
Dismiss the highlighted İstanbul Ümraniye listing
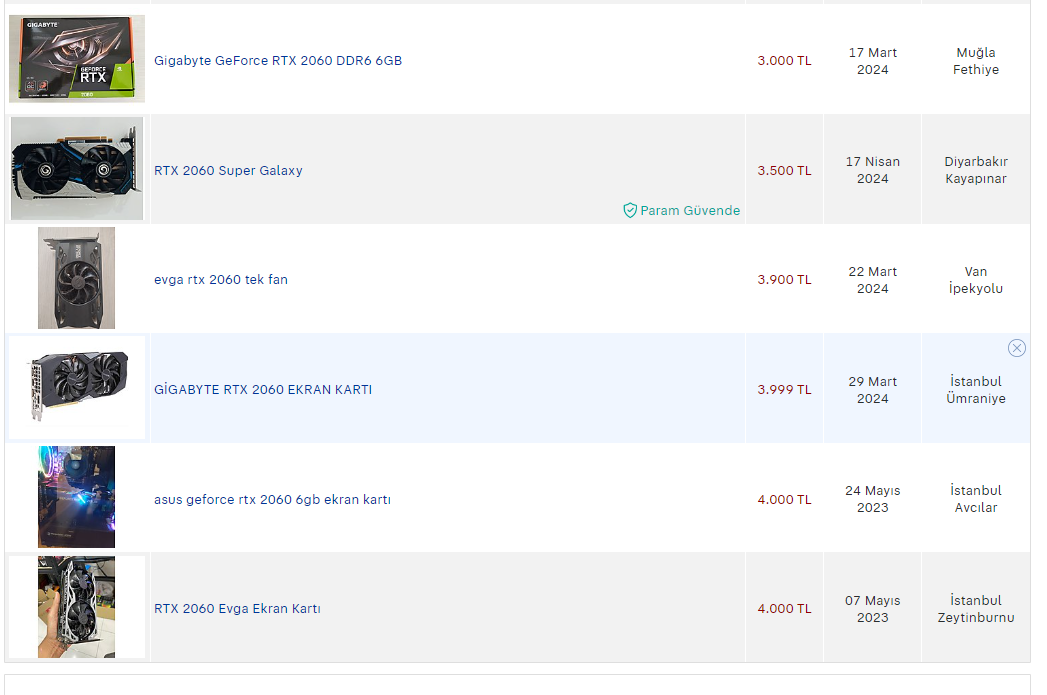(1016, 348)
